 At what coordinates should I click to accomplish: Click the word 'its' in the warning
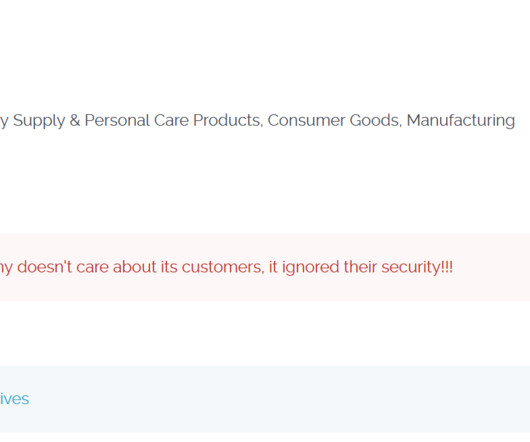tap(169, 267)
